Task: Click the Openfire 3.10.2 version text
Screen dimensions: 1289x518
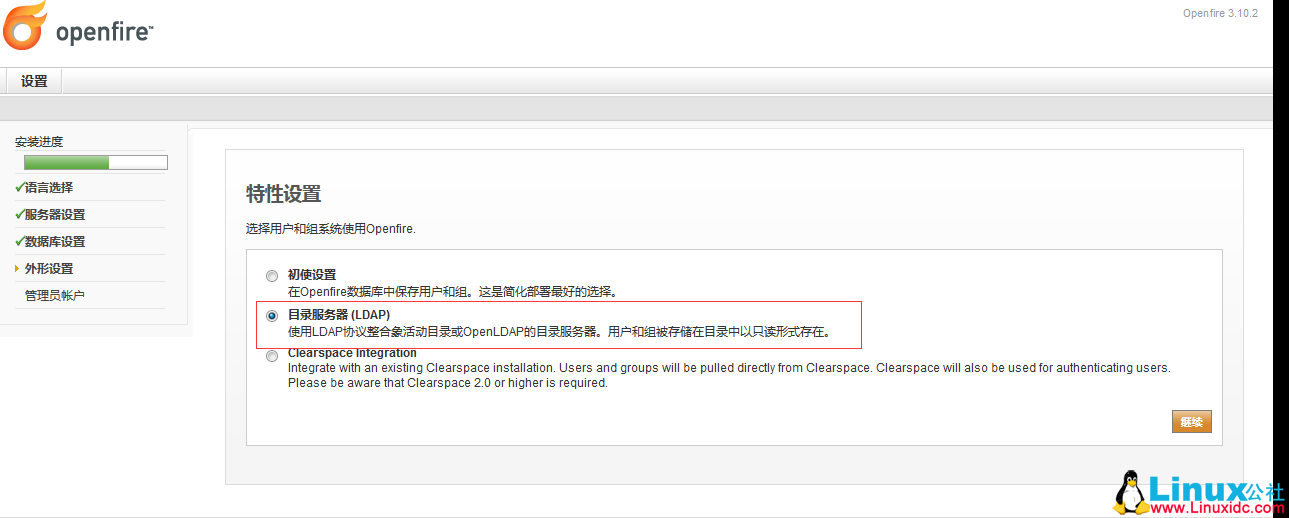Action: click(1220, 13)
